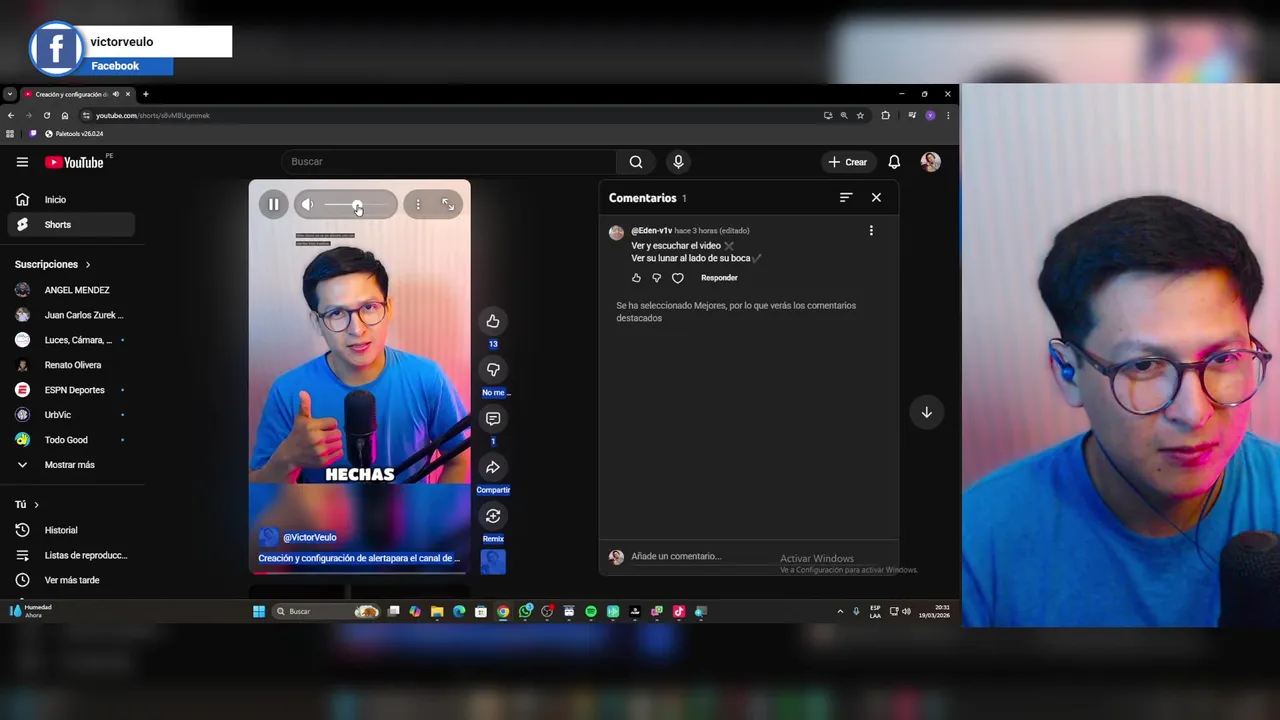
Task: Like the comment by Eden-v1v
Action: pyautogui.click(x=636, y=278)
